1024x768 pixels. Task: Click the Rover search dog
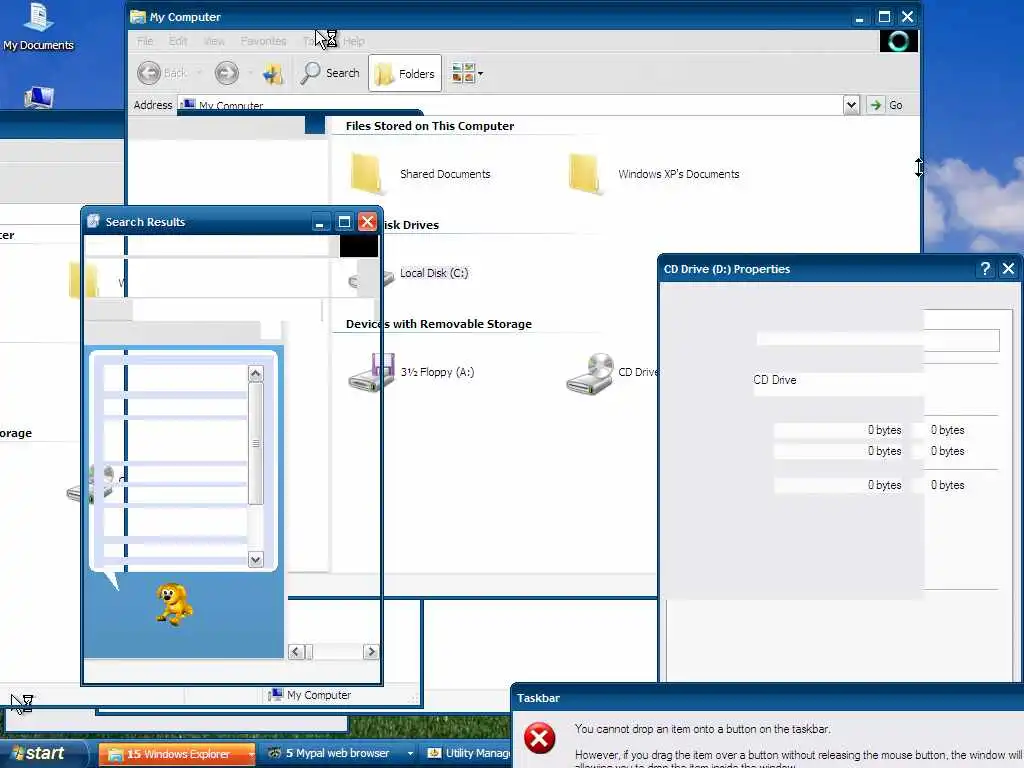pos(174,604)
